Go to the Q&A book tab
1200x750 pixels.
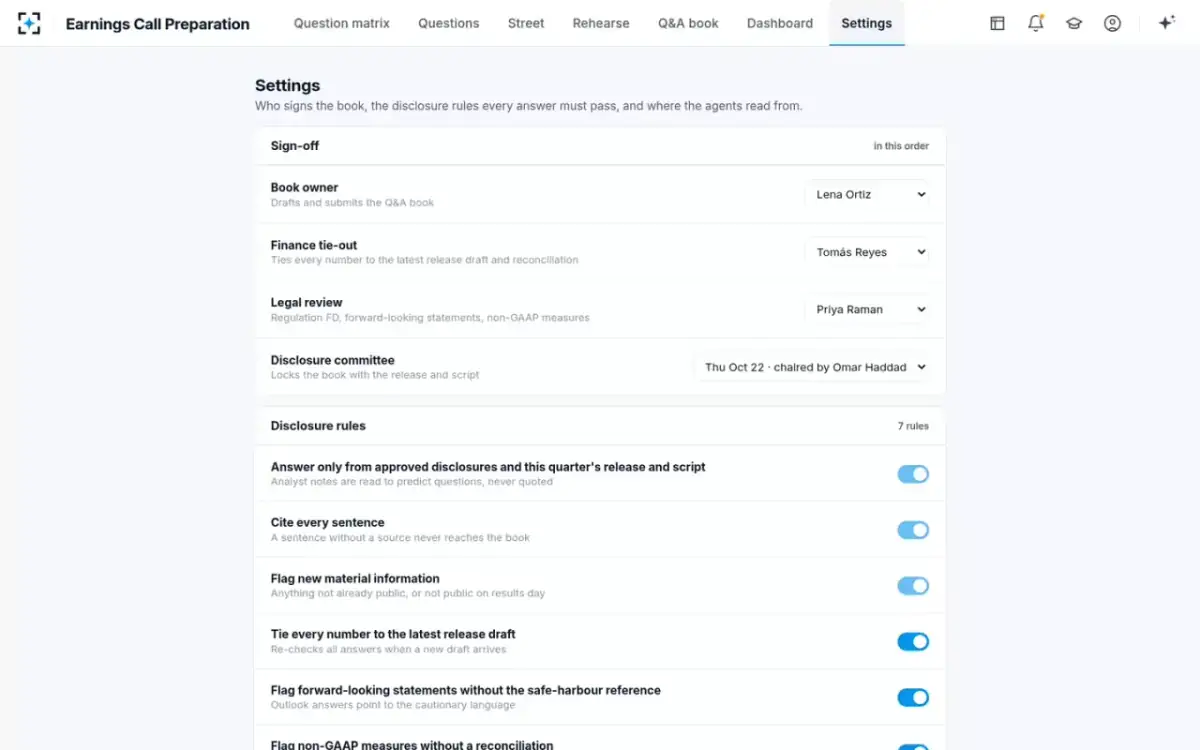[x=688, y=23]
